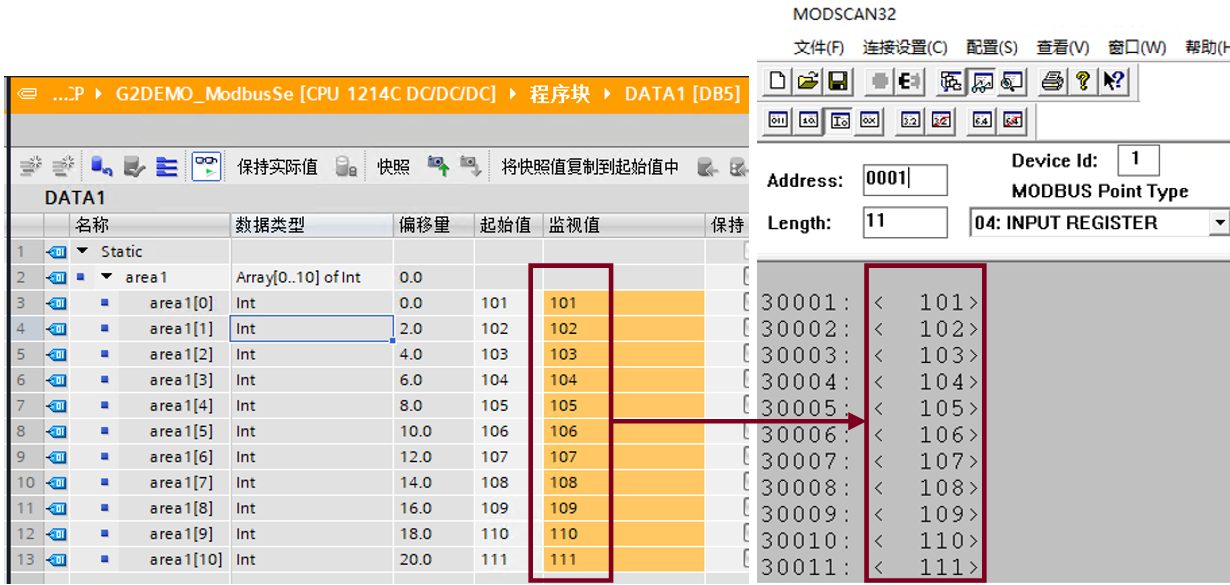Toggle the Monitor all glasses button
Image resolution: width=1230 pixels, height=585 pixels.
(x=206, y=167)
